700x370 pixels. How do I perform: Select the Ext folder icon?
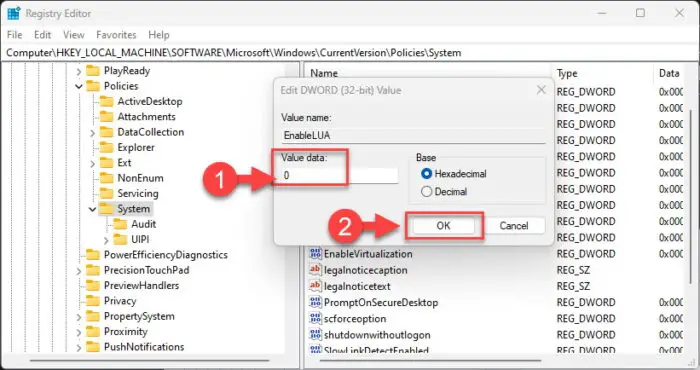(106, 162)
